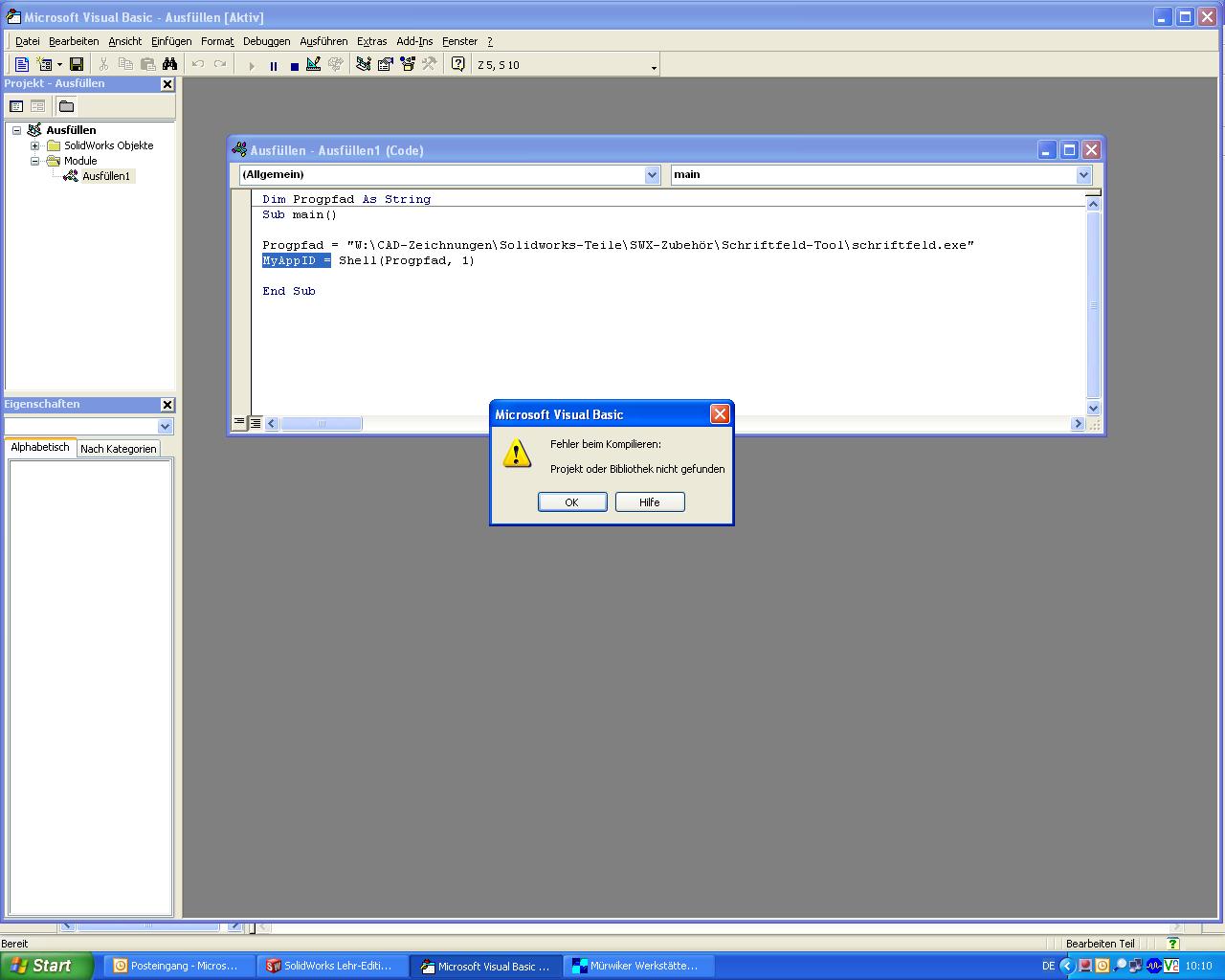Click the Undo arrow icon

coord(198,64)
